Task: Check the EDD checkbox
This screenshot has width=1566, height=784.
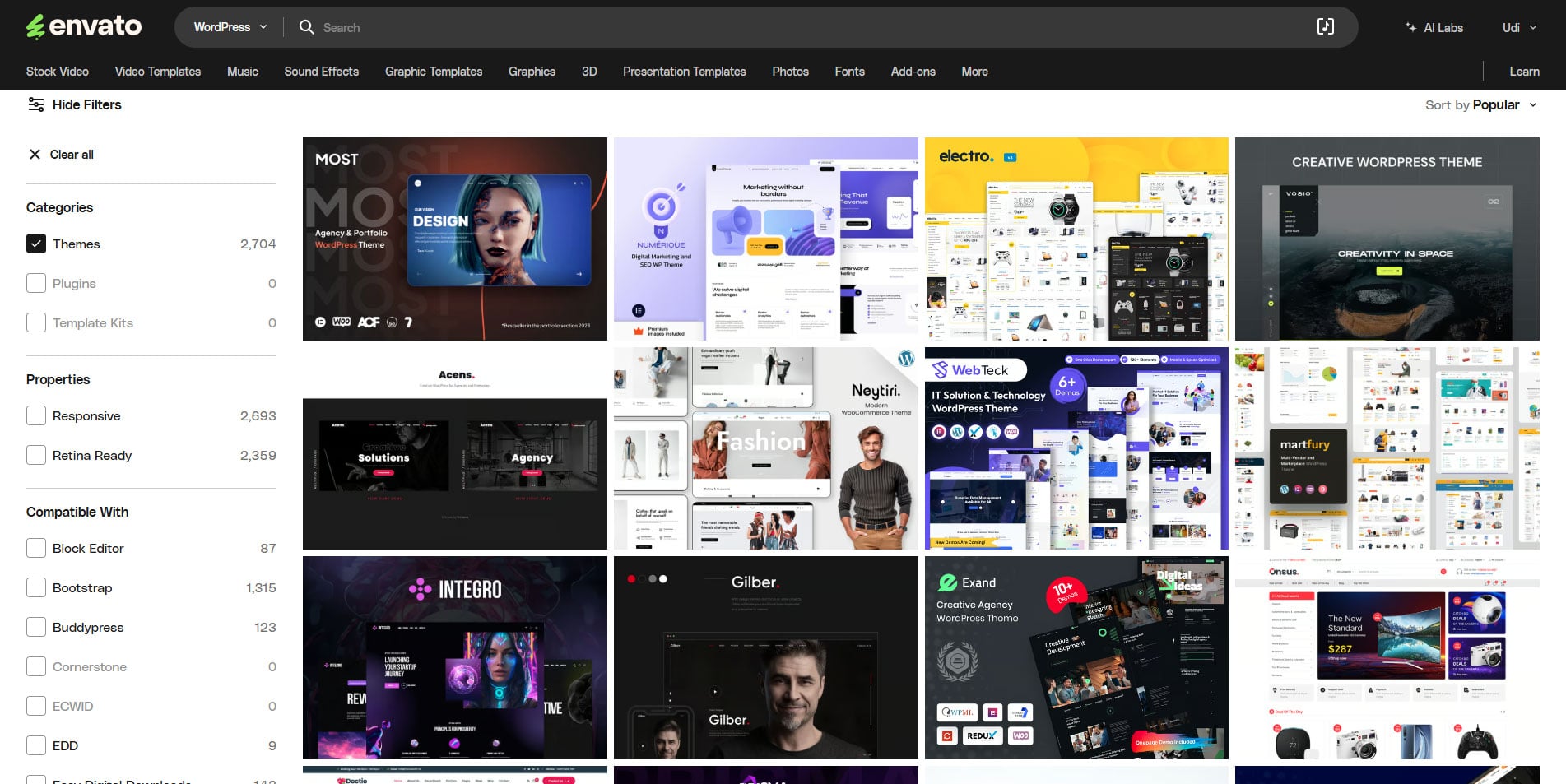Action: tap(36, 745)
